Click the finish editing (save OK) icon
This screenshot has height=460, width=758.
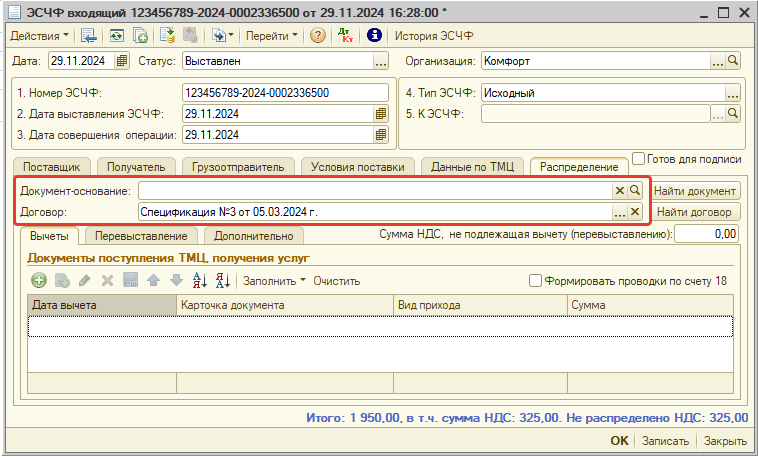click(131, 280)
